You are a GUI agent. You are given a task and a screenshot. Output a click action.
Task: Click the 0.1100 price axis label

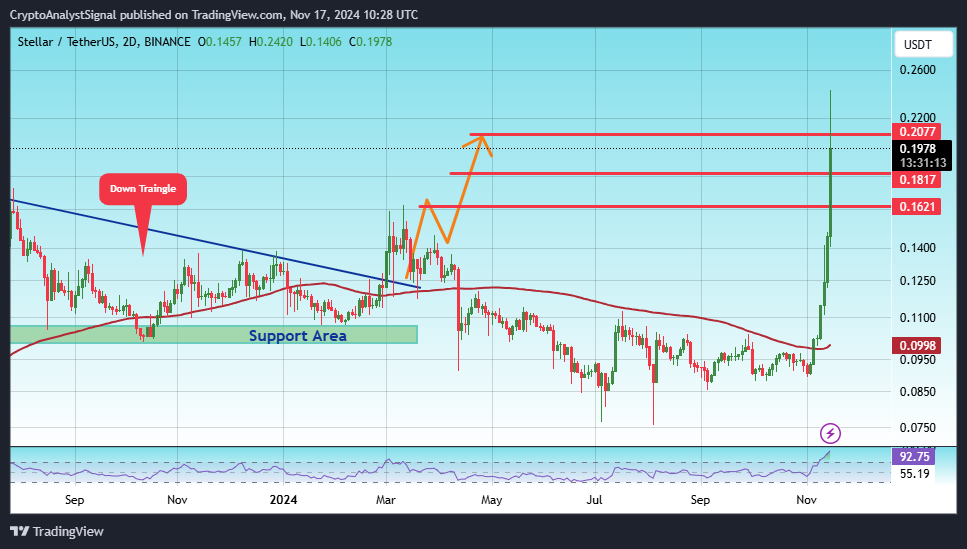[918, 318]
